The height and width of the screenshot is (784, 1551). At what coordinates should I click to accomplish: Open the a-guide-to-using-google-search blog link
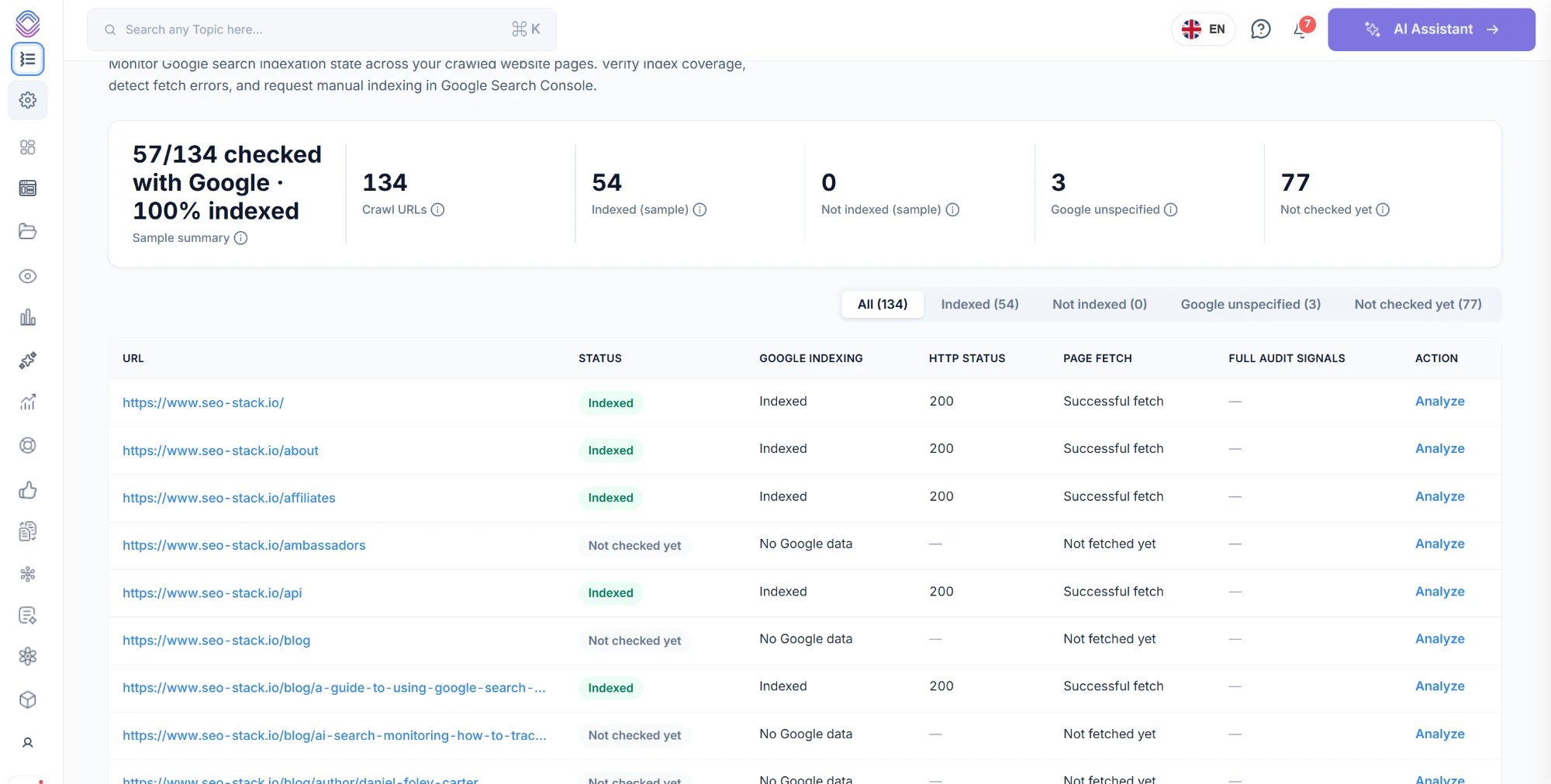point(334,688)
